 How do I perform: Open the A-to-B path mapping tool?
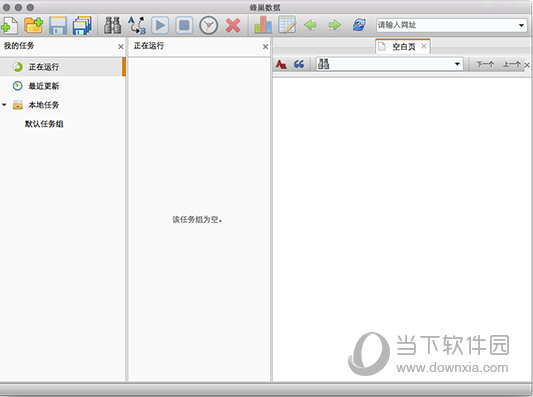point(137,25)
